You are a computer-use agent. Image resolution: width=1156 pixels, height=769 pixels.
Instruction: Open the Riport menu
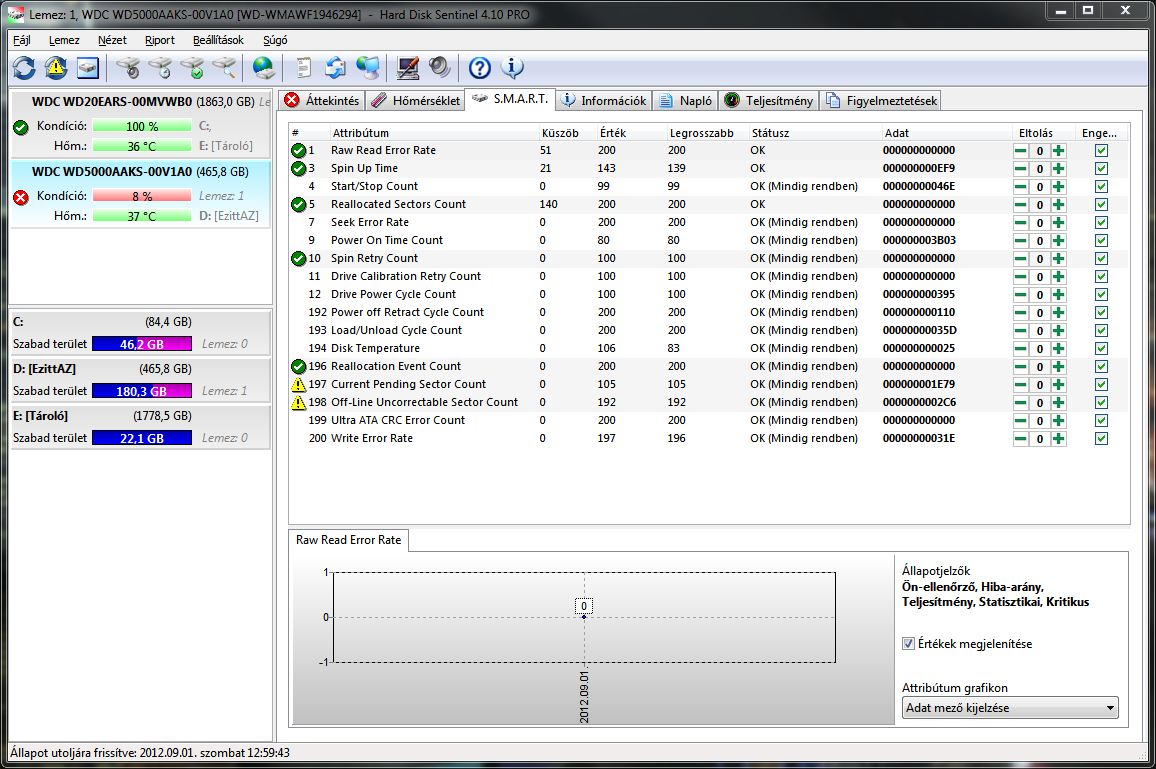[159, 40]
